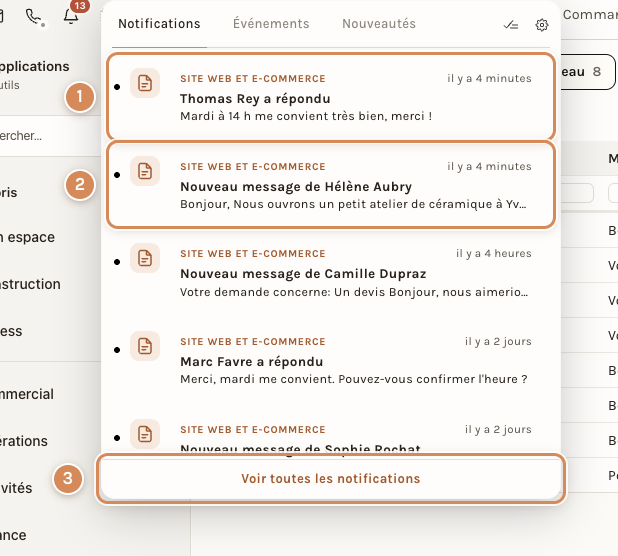The height and width of the screenshot is (556, 618).
Task: Switch to the Notifications tab
Action: [x=159, y=24]
